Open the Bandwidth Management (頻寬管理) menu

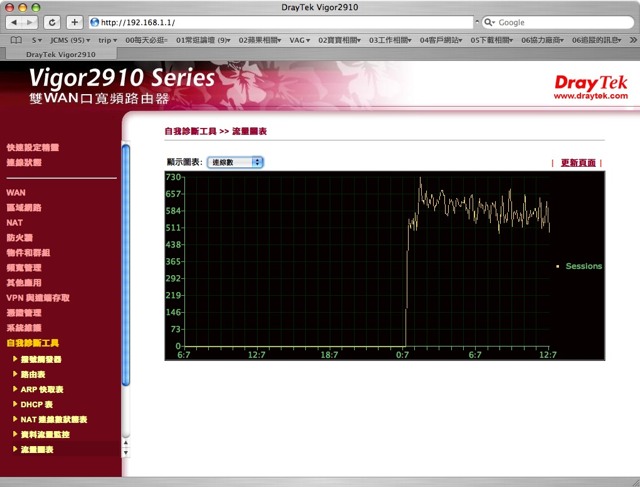click(x=24, y=268)
